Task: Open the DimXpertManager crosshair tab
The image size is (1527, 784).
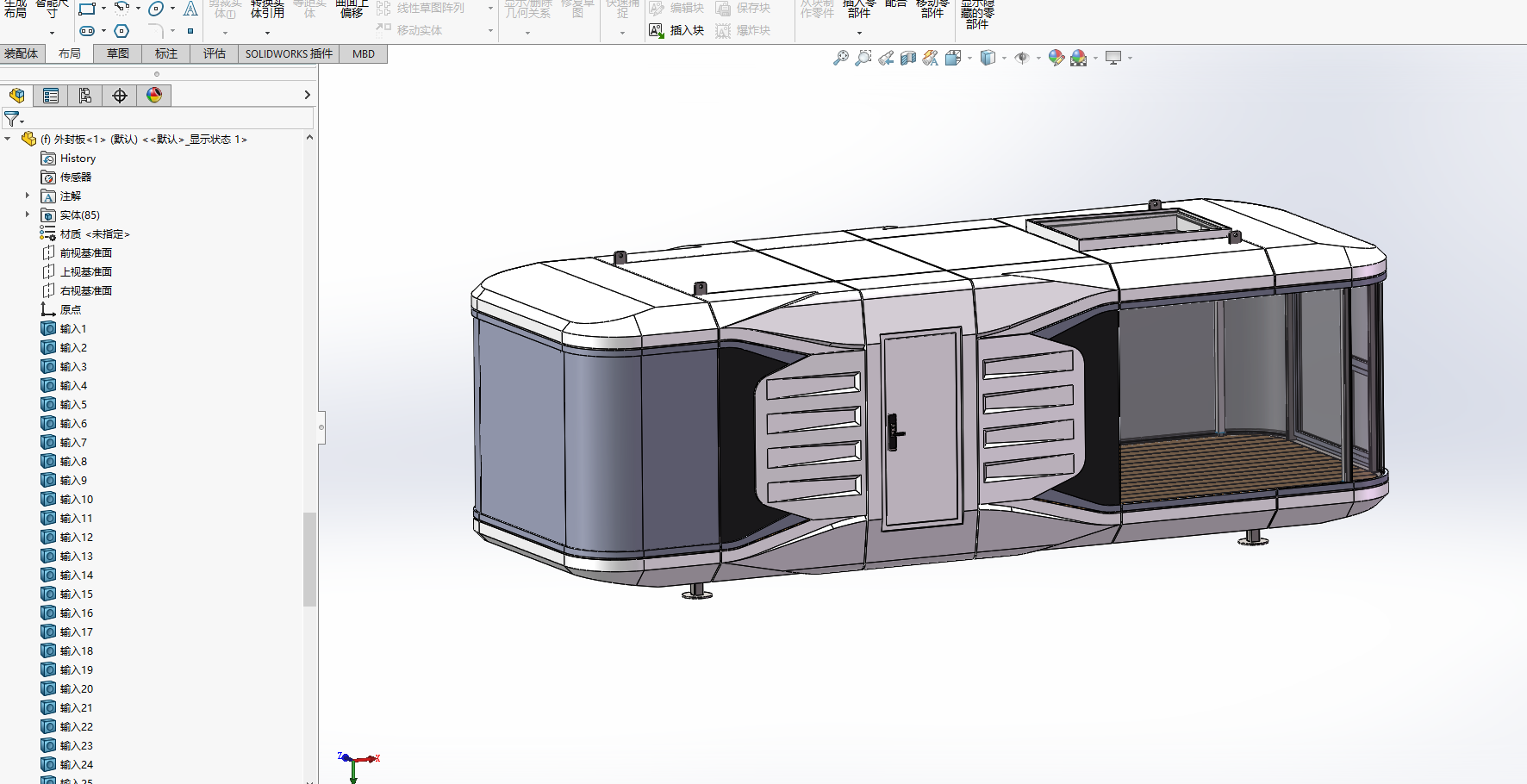Action: [x=120, y=96]
